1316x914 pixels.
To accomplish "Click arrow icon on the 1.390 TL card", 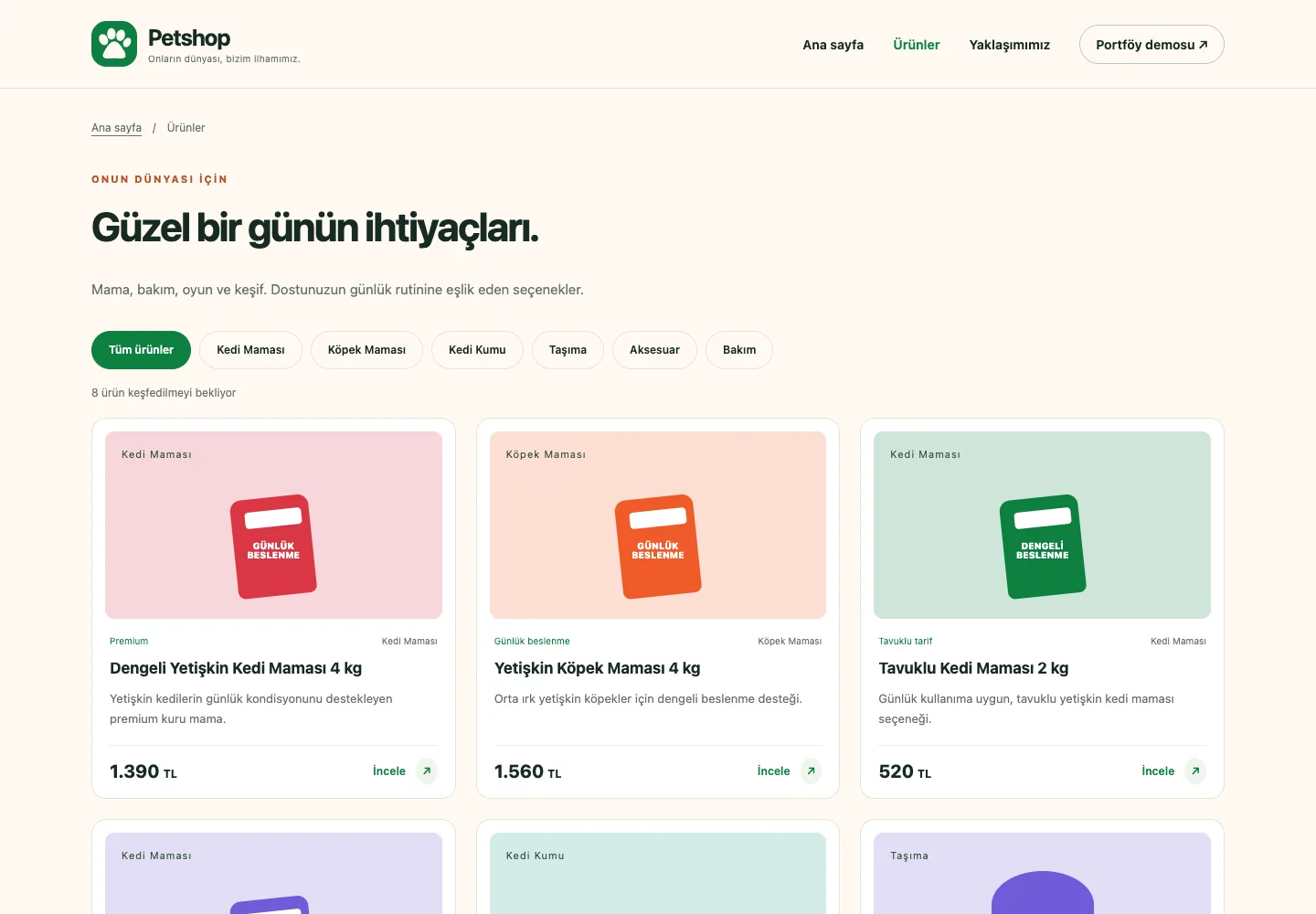I will (x=427, y=771).
